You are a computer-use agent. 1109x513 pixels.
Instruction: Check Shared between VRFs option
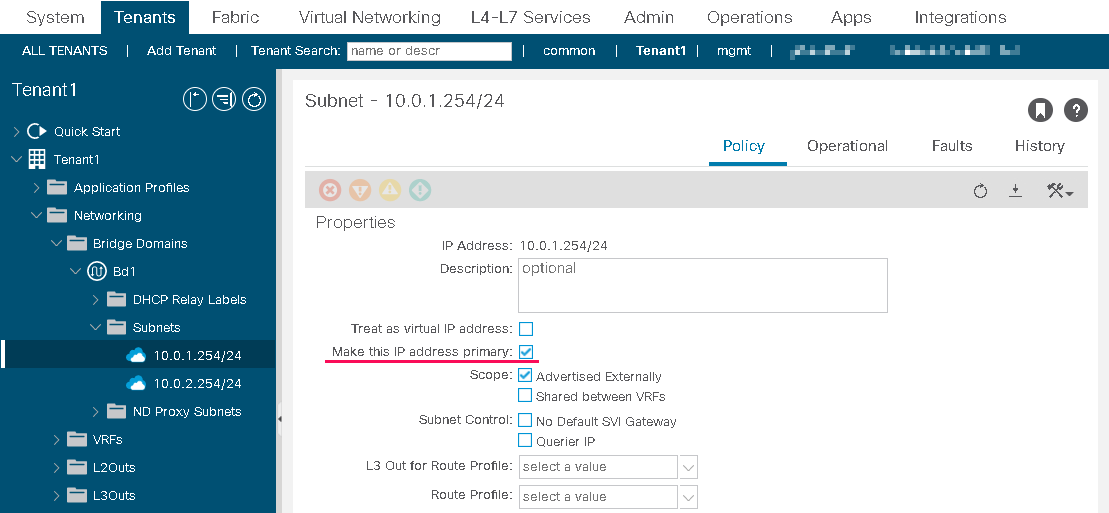(x=525, y=395)
